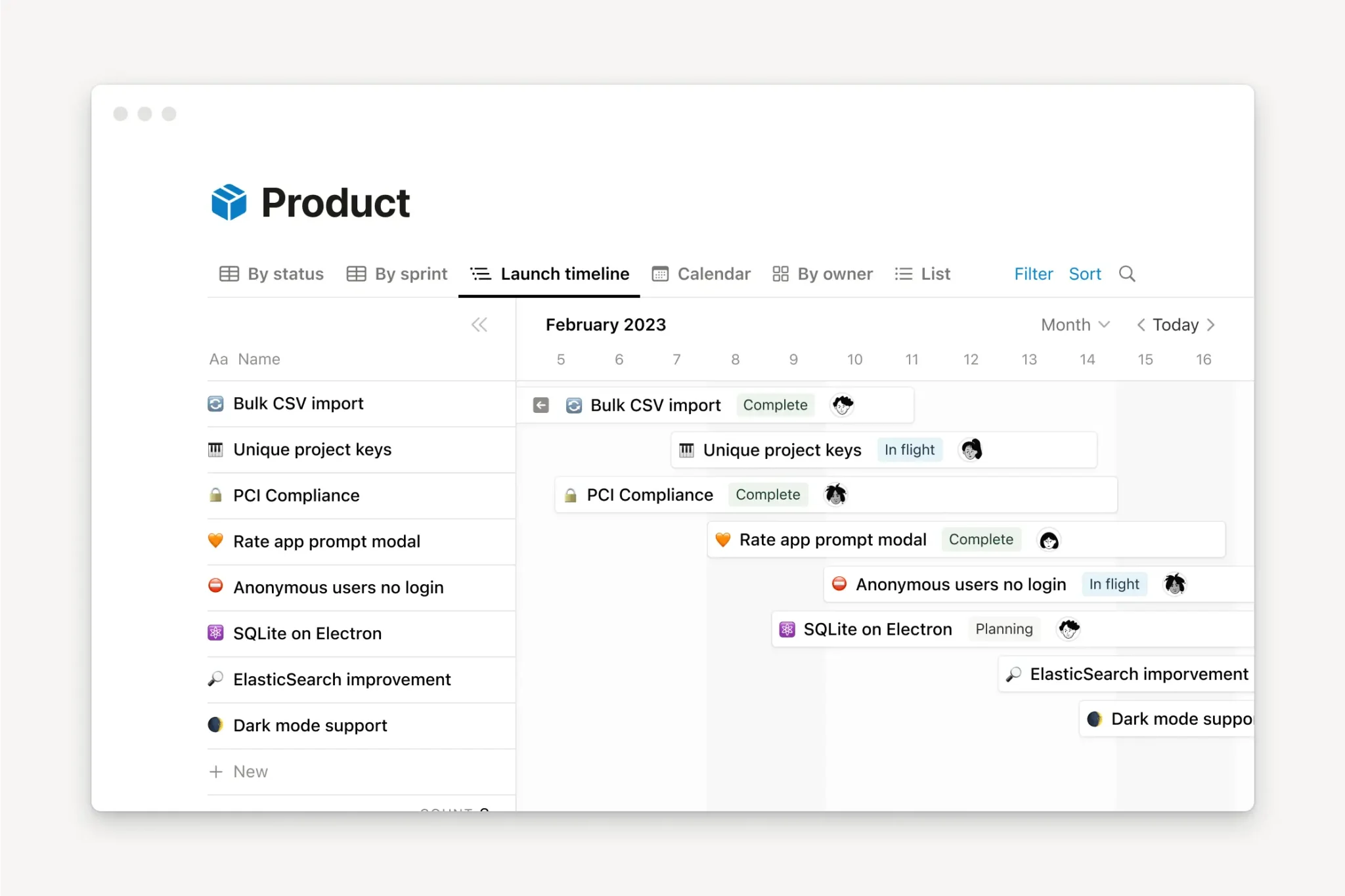Expand the Sort options dropdown
Viewport: 1345px width, 896px height.
1085,273
